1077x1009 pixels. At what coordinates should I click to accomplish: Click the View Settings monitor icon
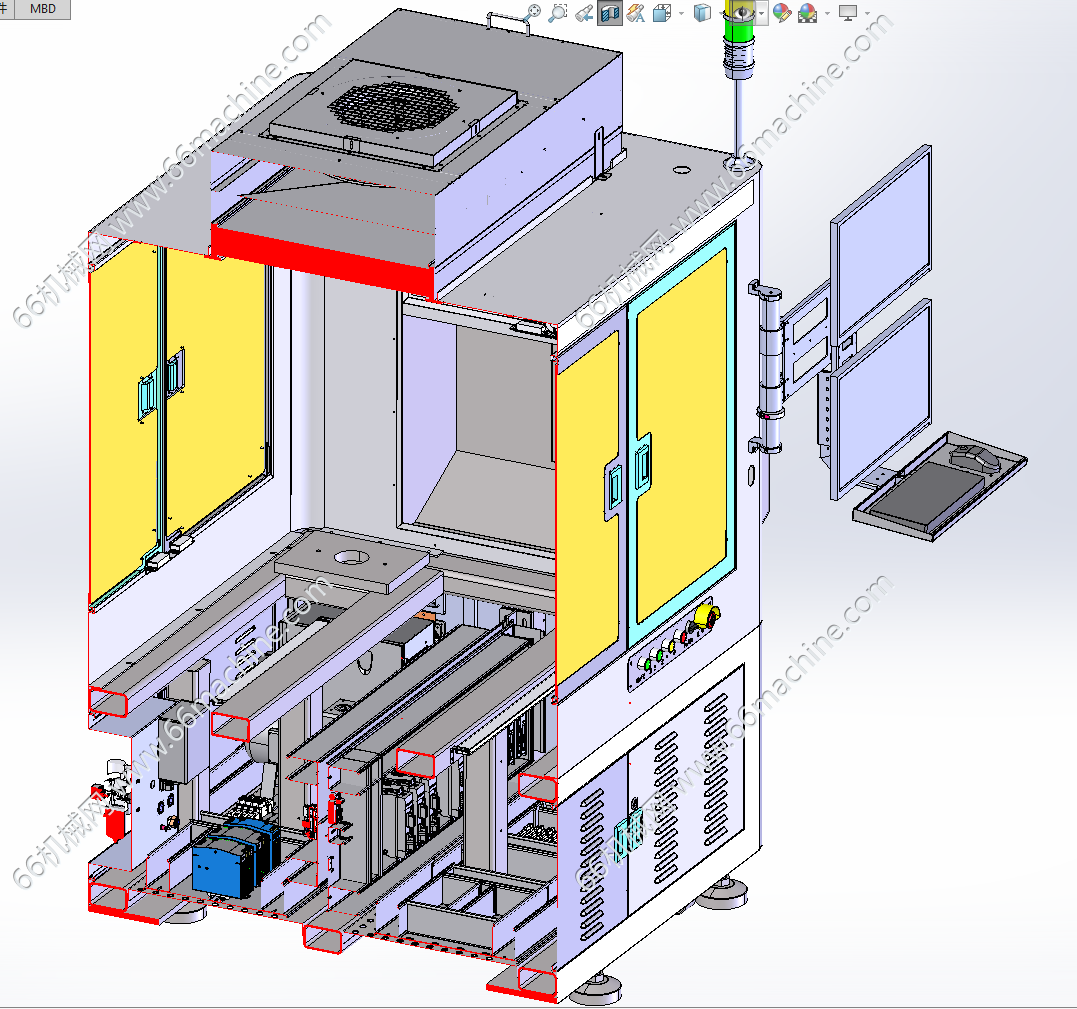click(848, 12)
